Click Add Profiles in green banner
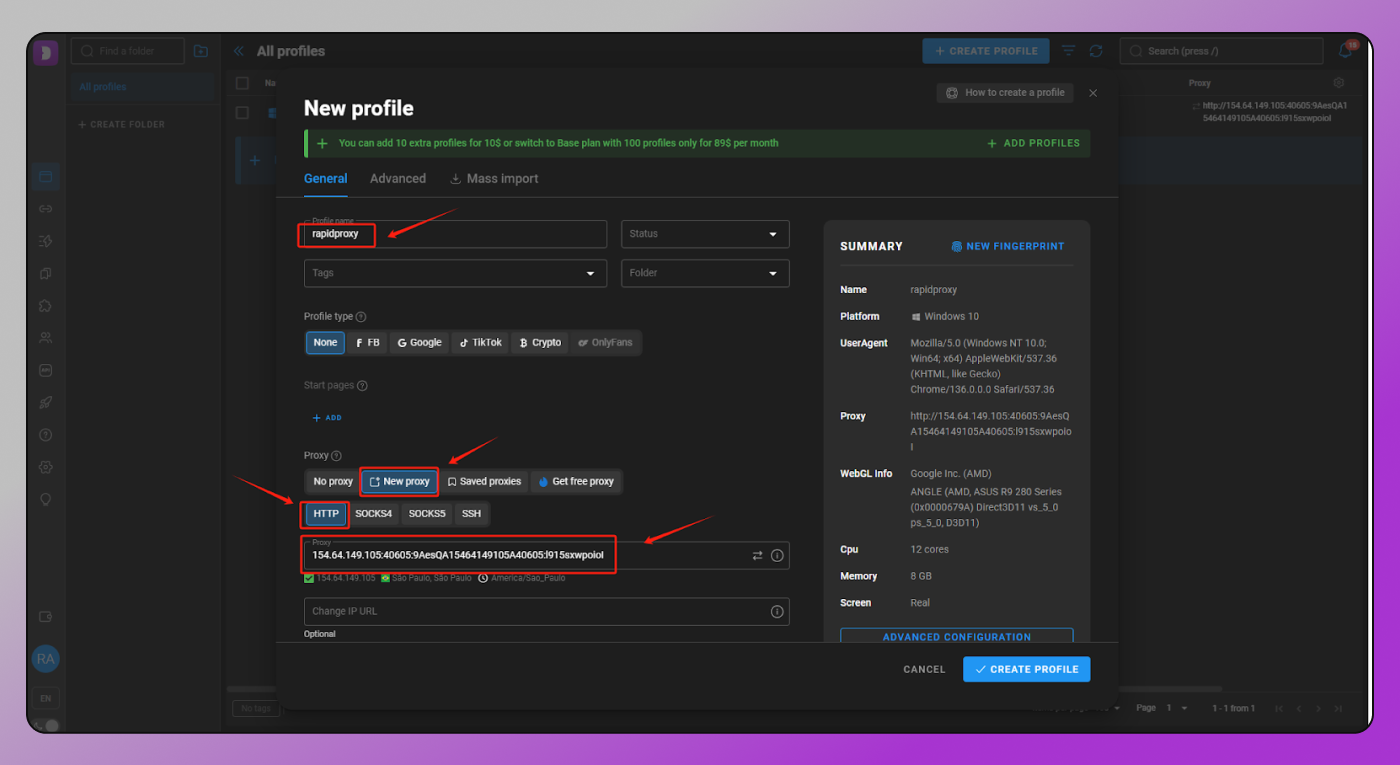 [1033, 143]
